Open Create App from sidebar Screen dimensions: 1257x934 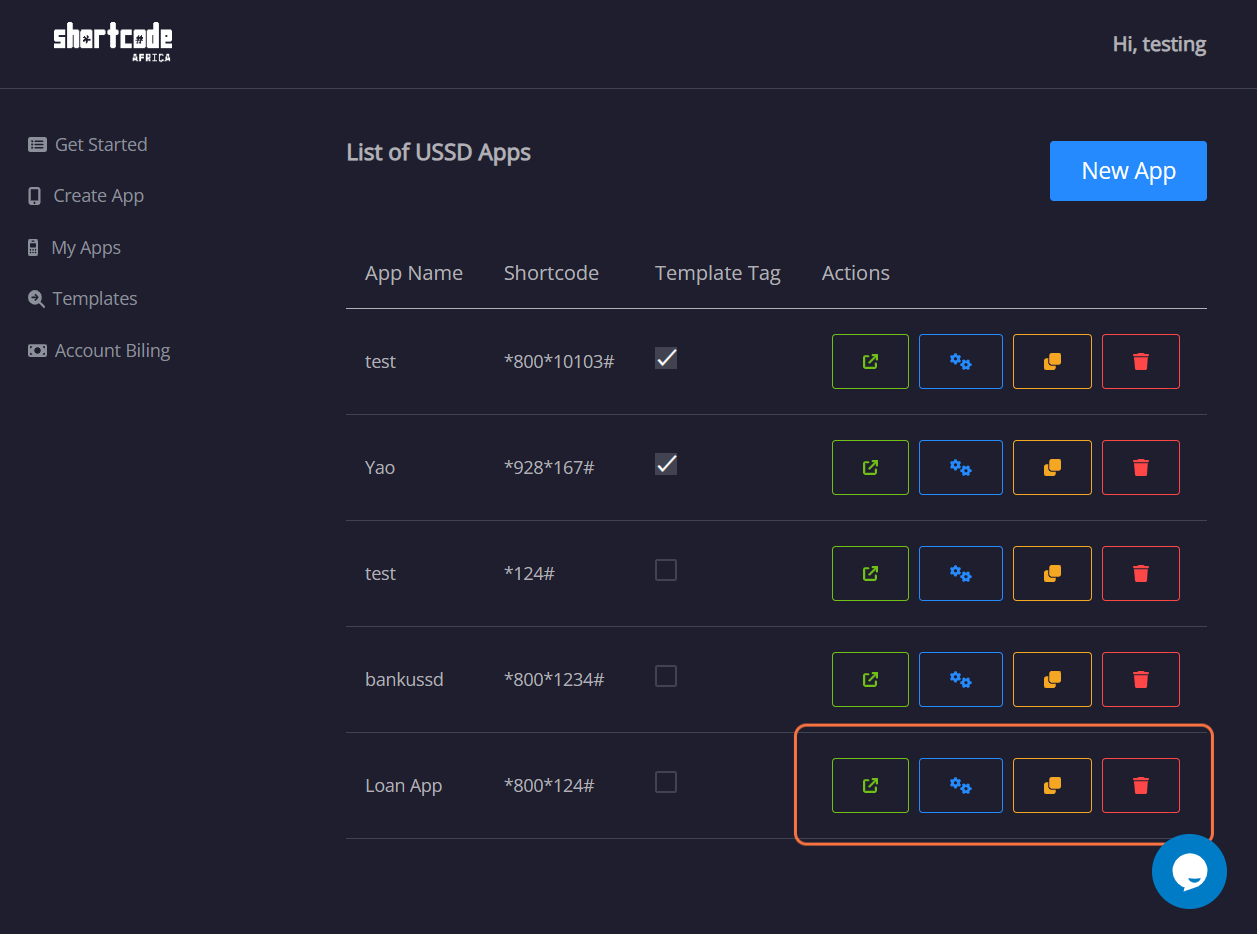86,195
